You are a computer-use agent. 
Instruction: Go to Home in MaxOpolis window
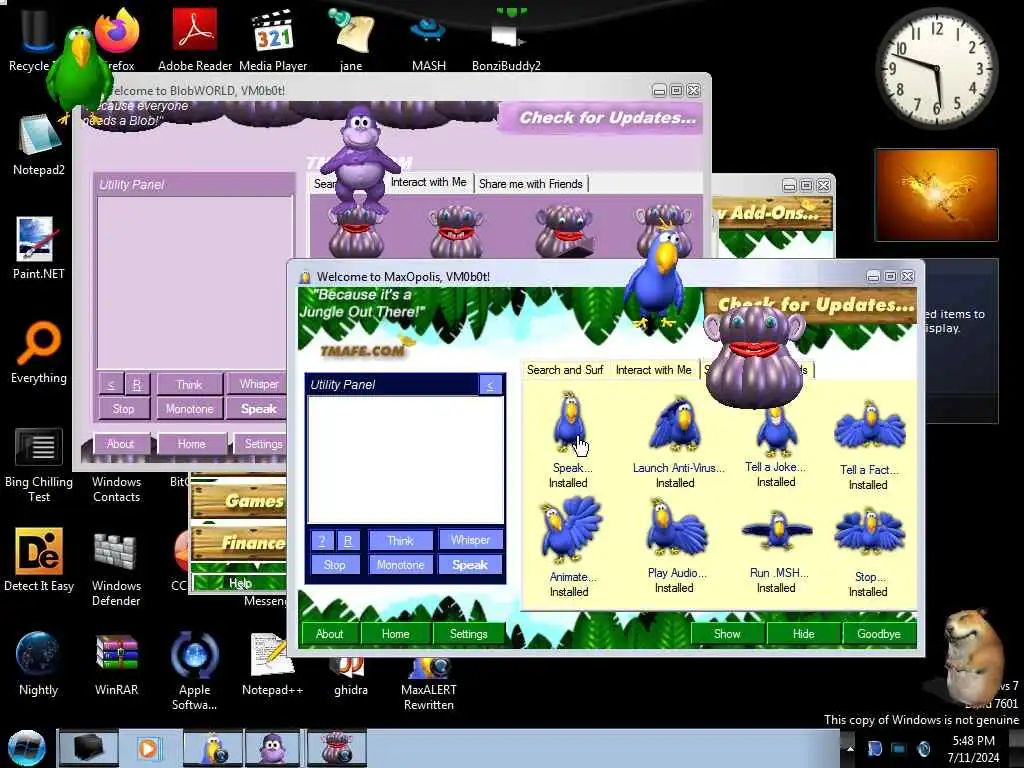tap(395, 633)
